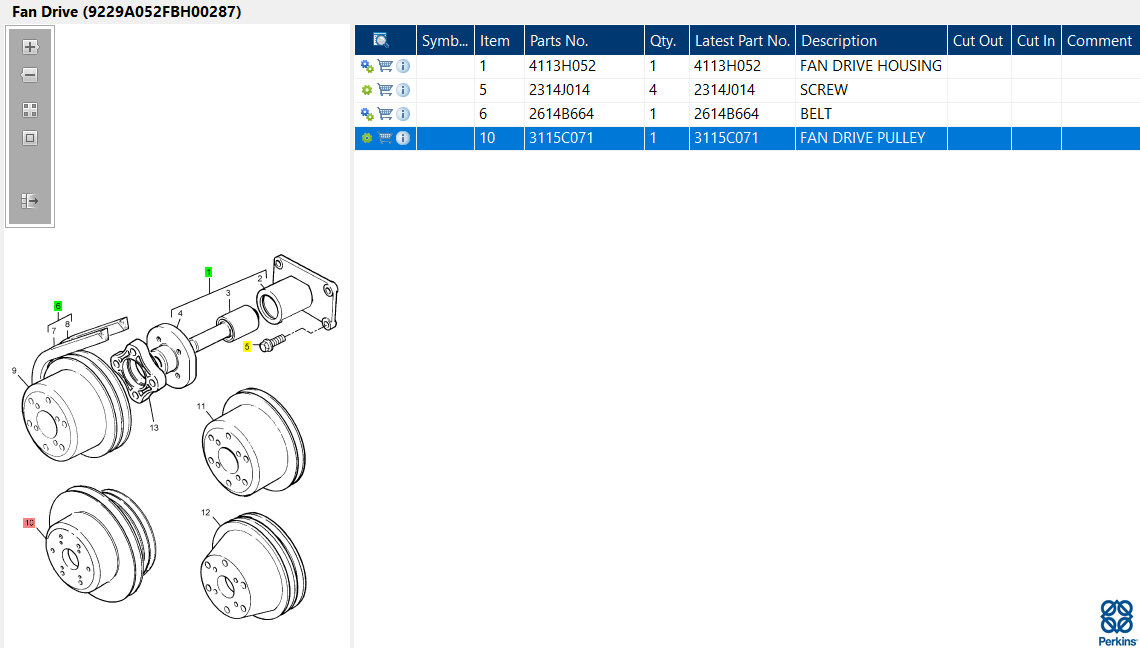Click callout 12 on the diagram
The width and height of the screenshot is (1140, 648).
[x=206, y=513]
